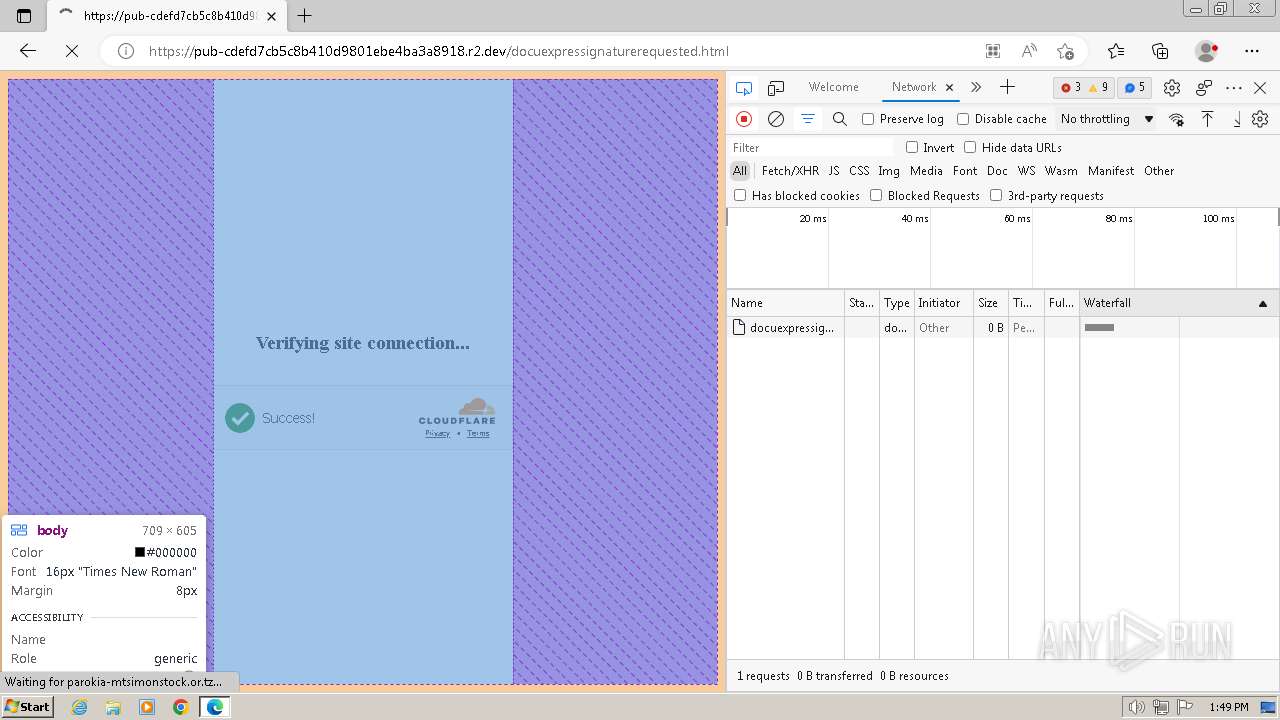Viewport: 1280px width, 720px height.
Task: Check Blocked Requests
Action: [x=876, y=195]
